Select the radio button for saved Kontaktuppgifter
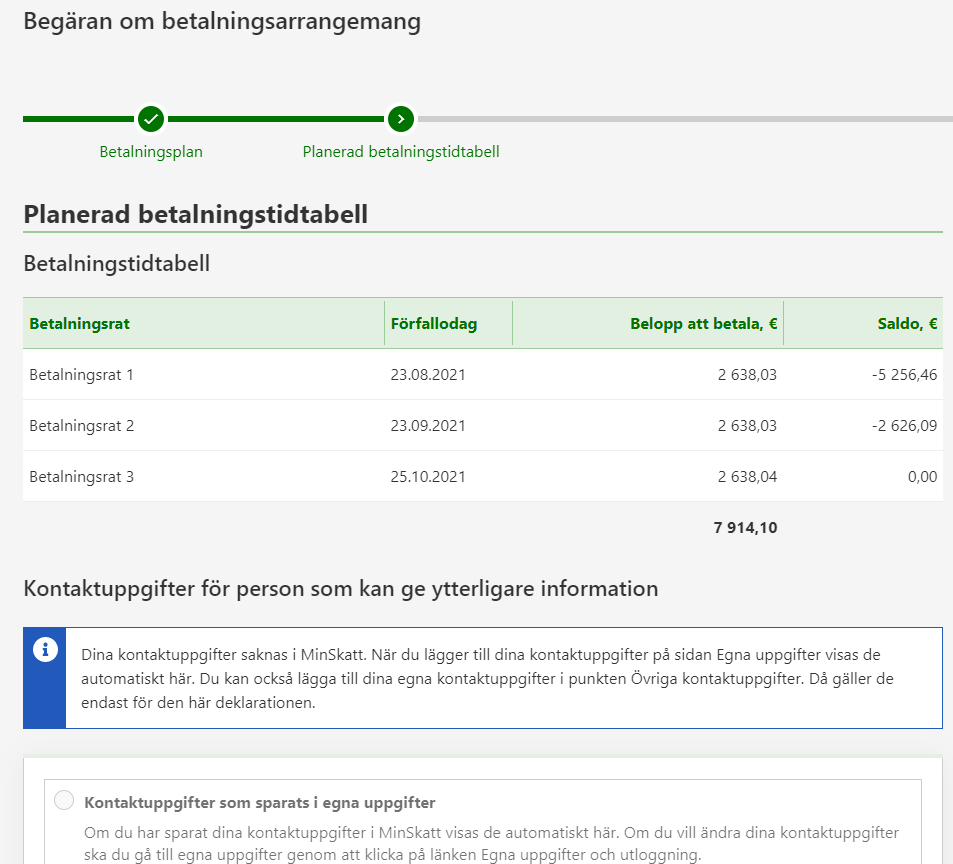 [x=64, y=800]
